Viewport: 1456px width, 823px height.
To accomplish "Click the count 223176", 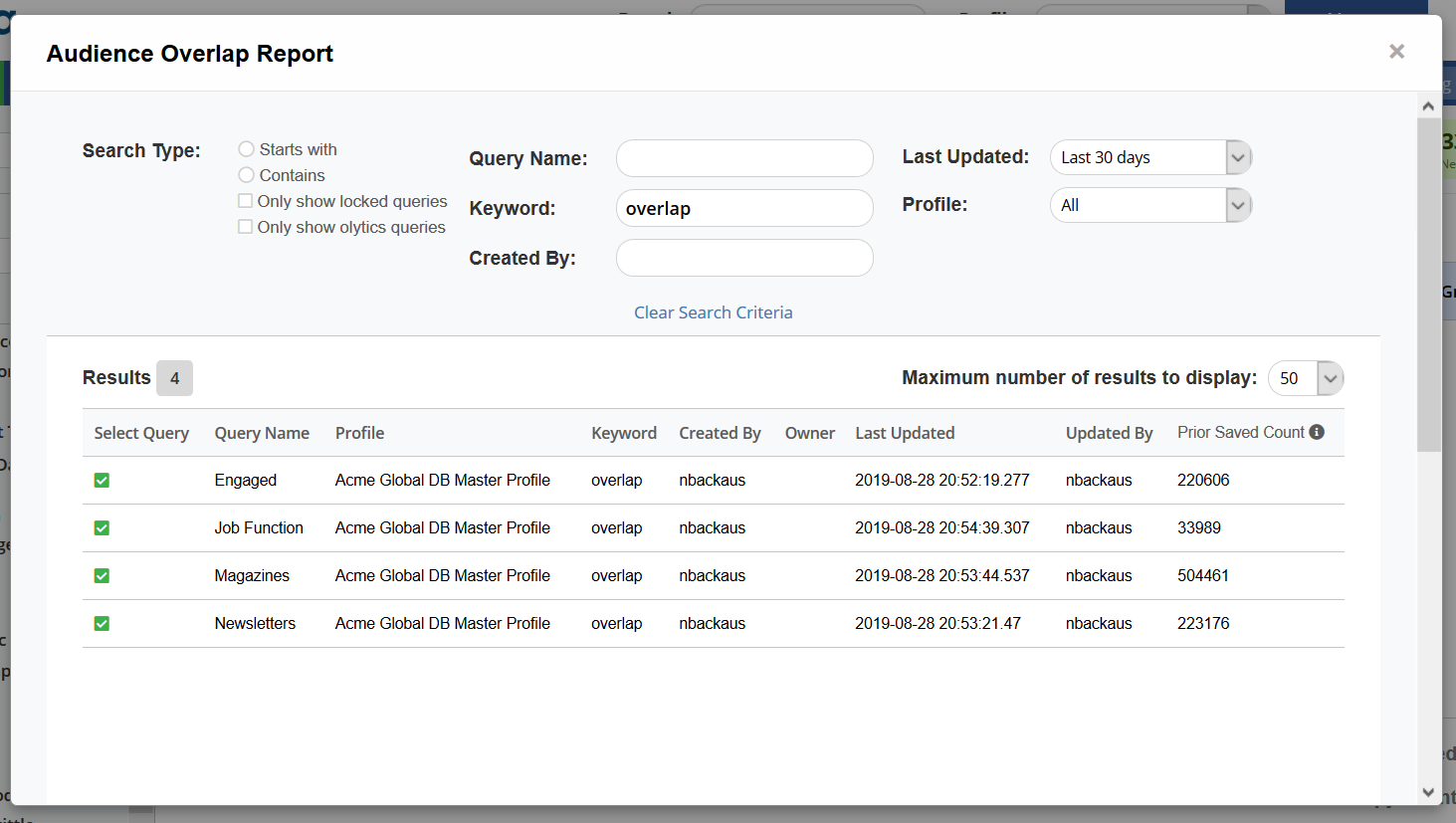I will coord(1203,624).
